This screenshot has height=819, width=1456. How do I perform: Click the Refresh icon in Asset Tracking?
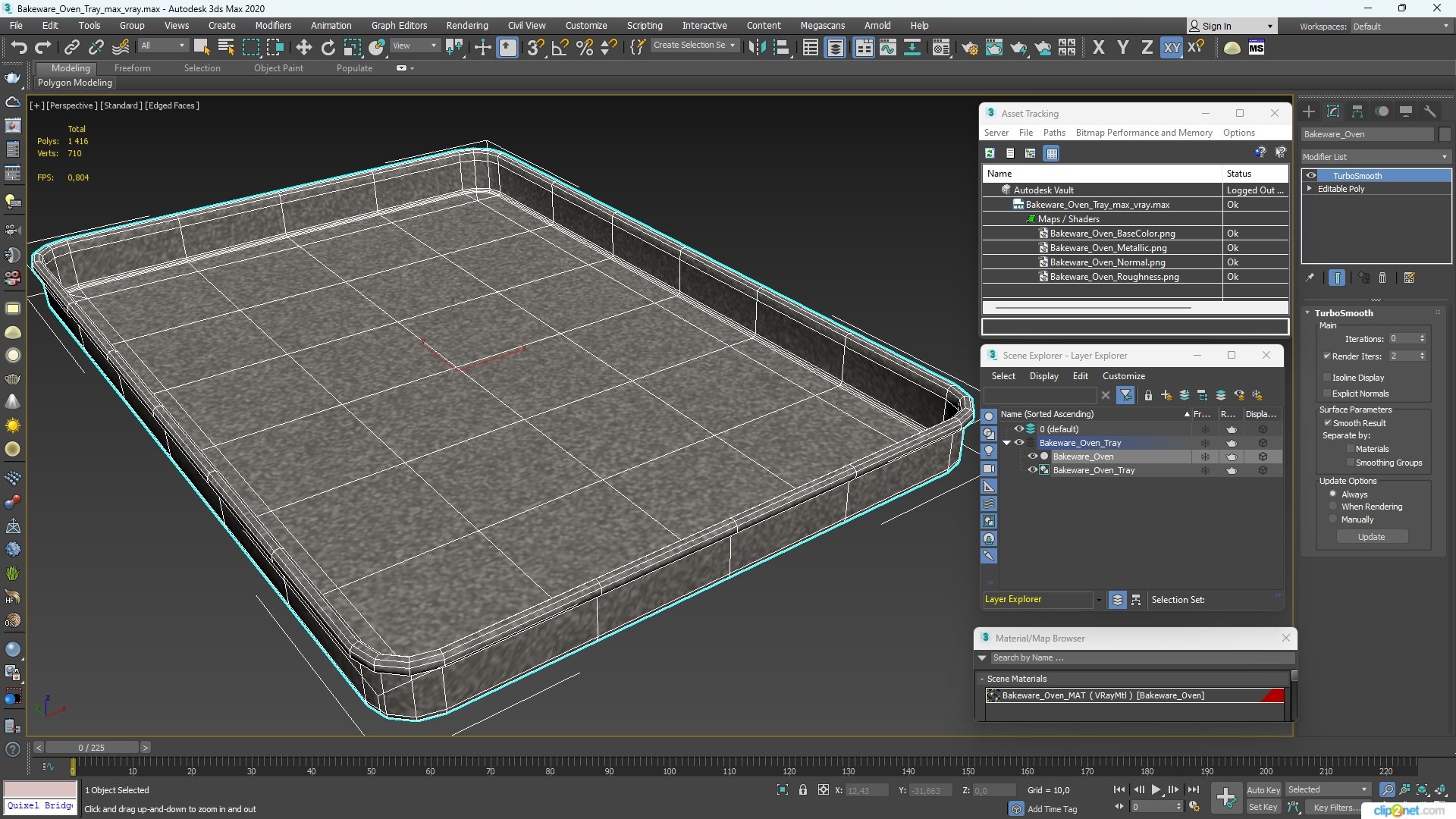(x=990, y=153)
